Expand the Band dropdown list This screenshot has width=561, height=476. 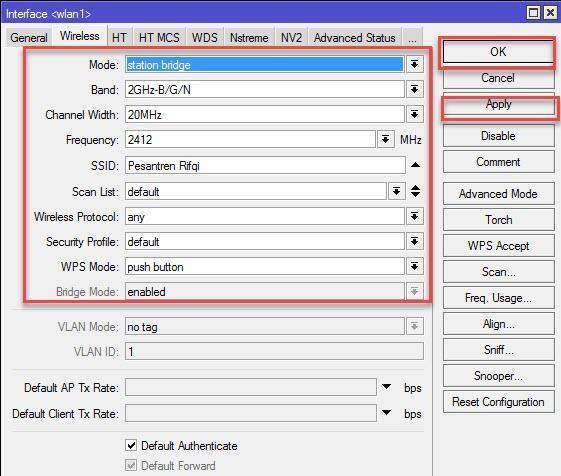pyautogui.click(x=414, y=89)
